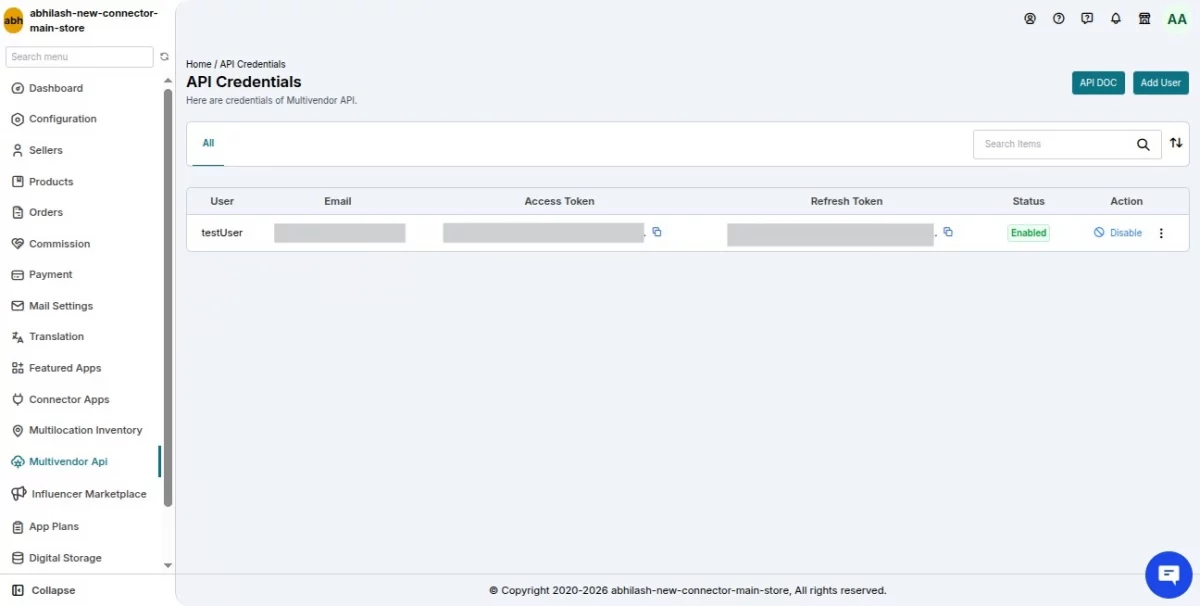Image resolution: width=1200 pixels, height=606 pixels.
Task: Click the AA user avatar
Action: 1177,19
